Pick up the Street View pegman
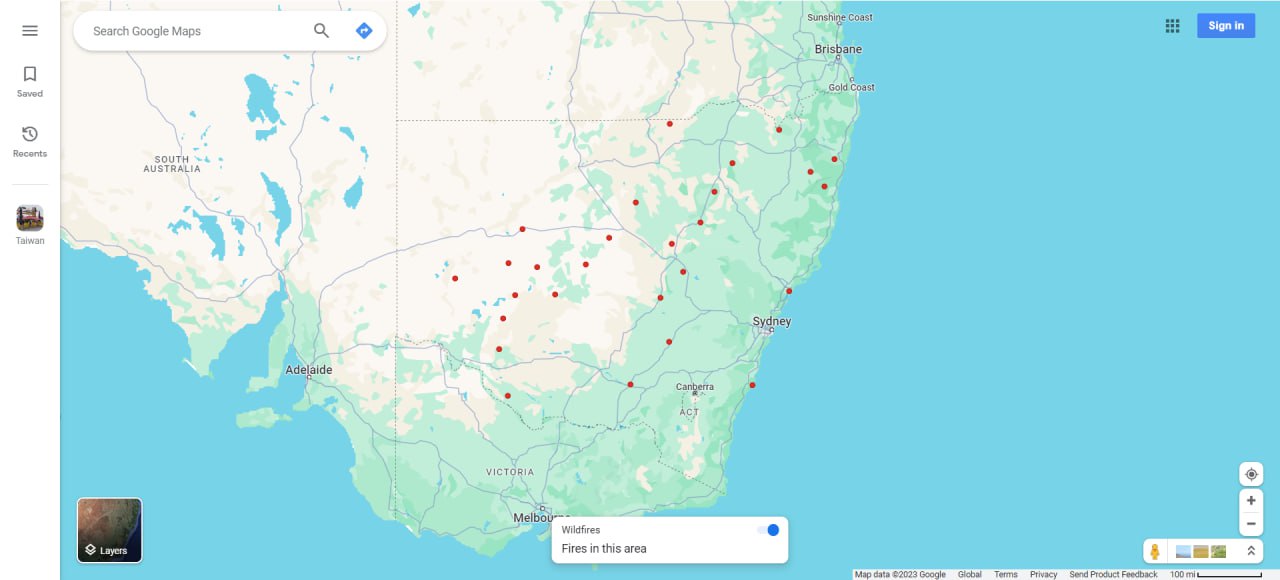Screen dimensions: 1280x580 1155,551
